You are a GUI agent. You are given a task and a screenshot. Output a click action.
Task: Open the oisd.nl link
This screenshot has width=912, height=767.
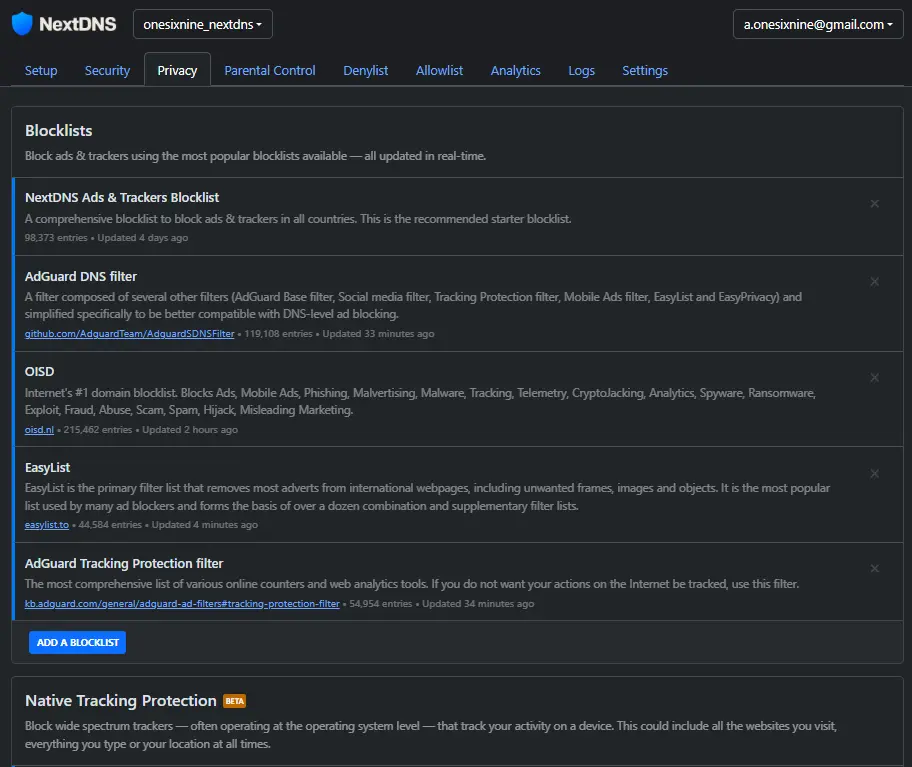point(39,430)
